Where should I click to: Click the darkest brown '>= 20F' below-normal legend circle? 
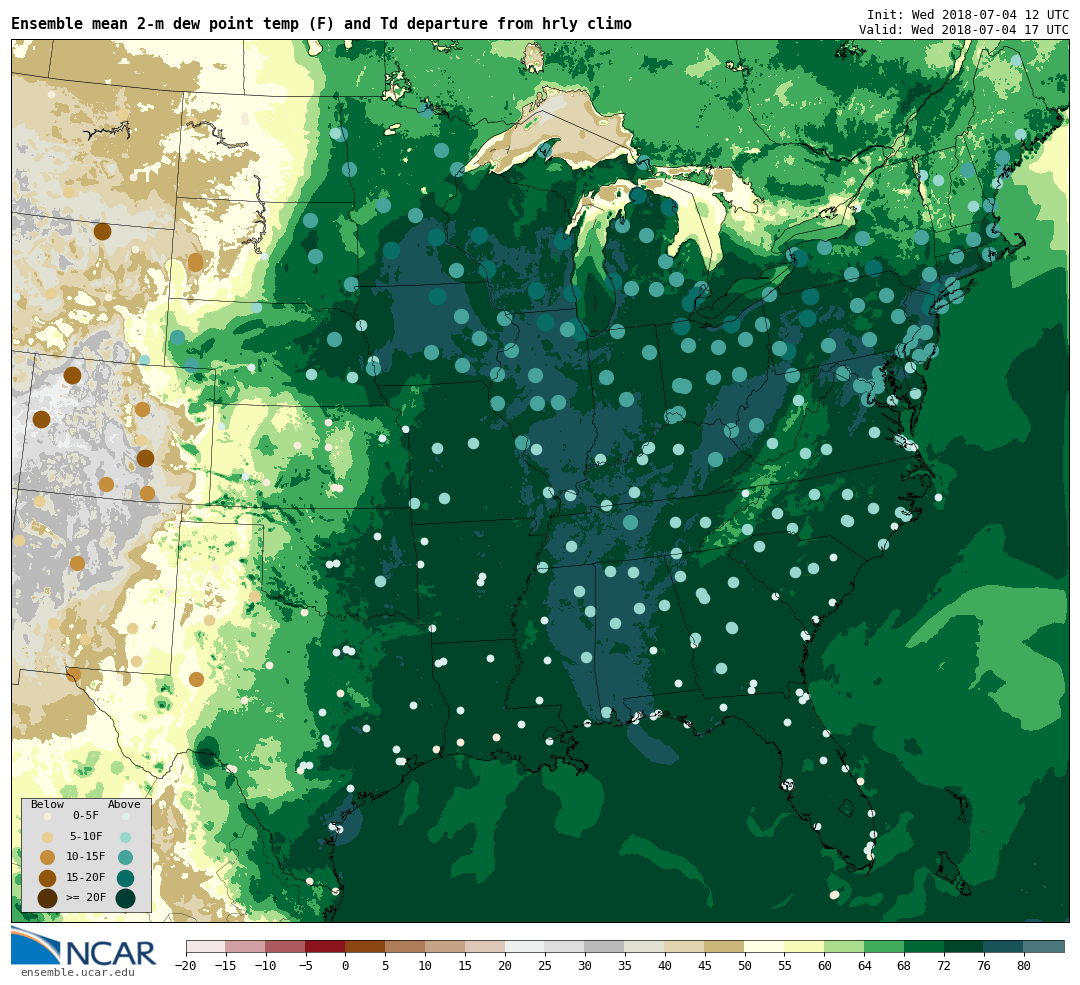47,898
